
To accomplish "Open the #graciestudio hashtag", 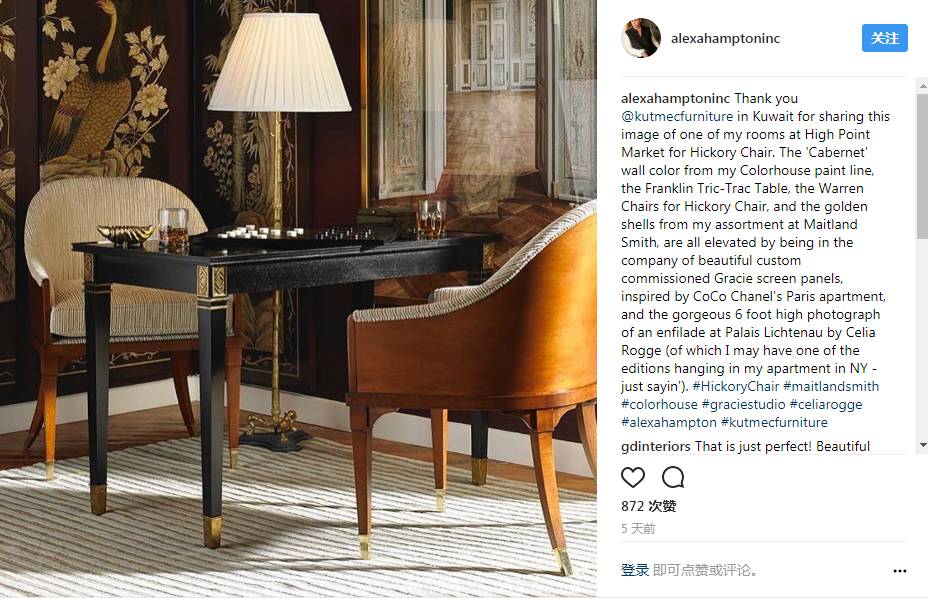I will [743, 404].
